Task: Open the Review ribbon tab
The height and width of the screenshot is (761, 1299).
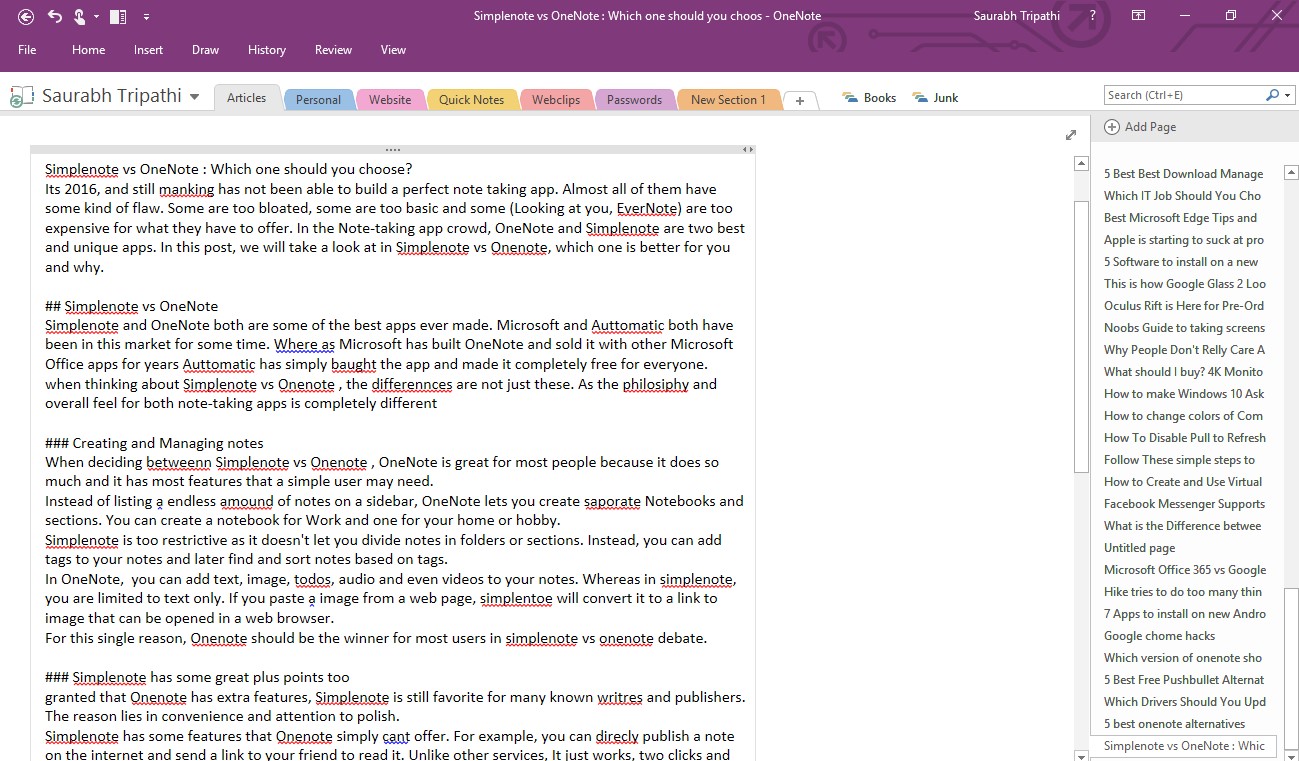Action: point(333,50)
